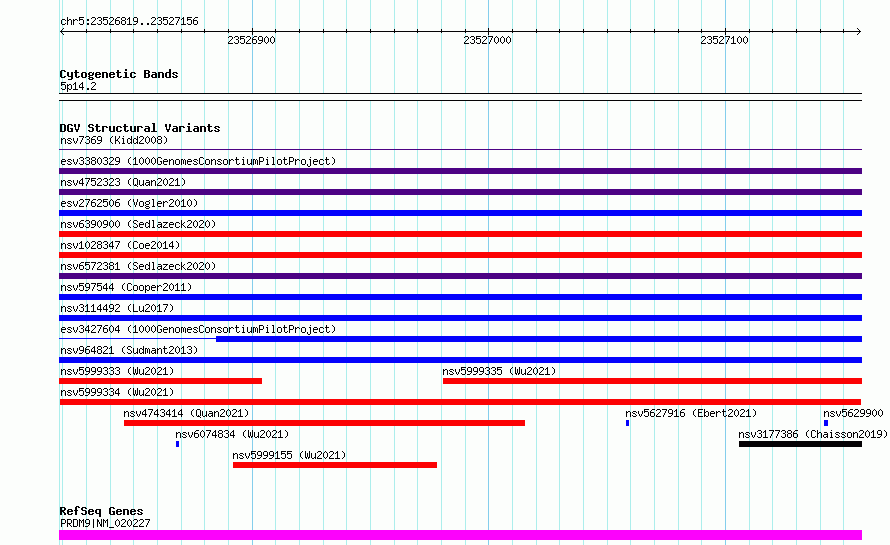Click the nsv6074834 (Wu2021) label
Image resolution: width=890 pixels, height=545 pixels.
[x=232, y=434]
